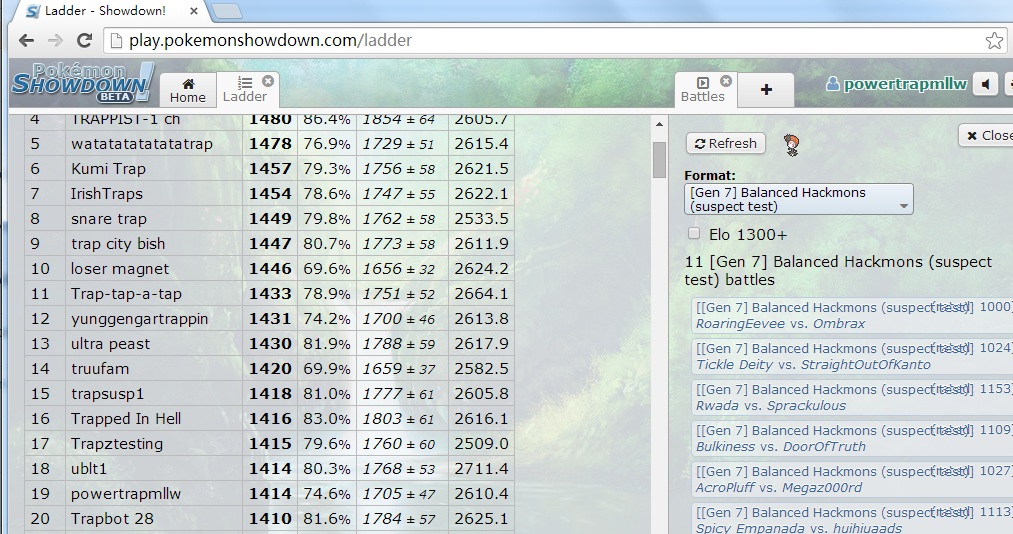Click GXE value 69.6%
Image resolution: width=1013 pixels, height=534 pixels.
[327, 269]
